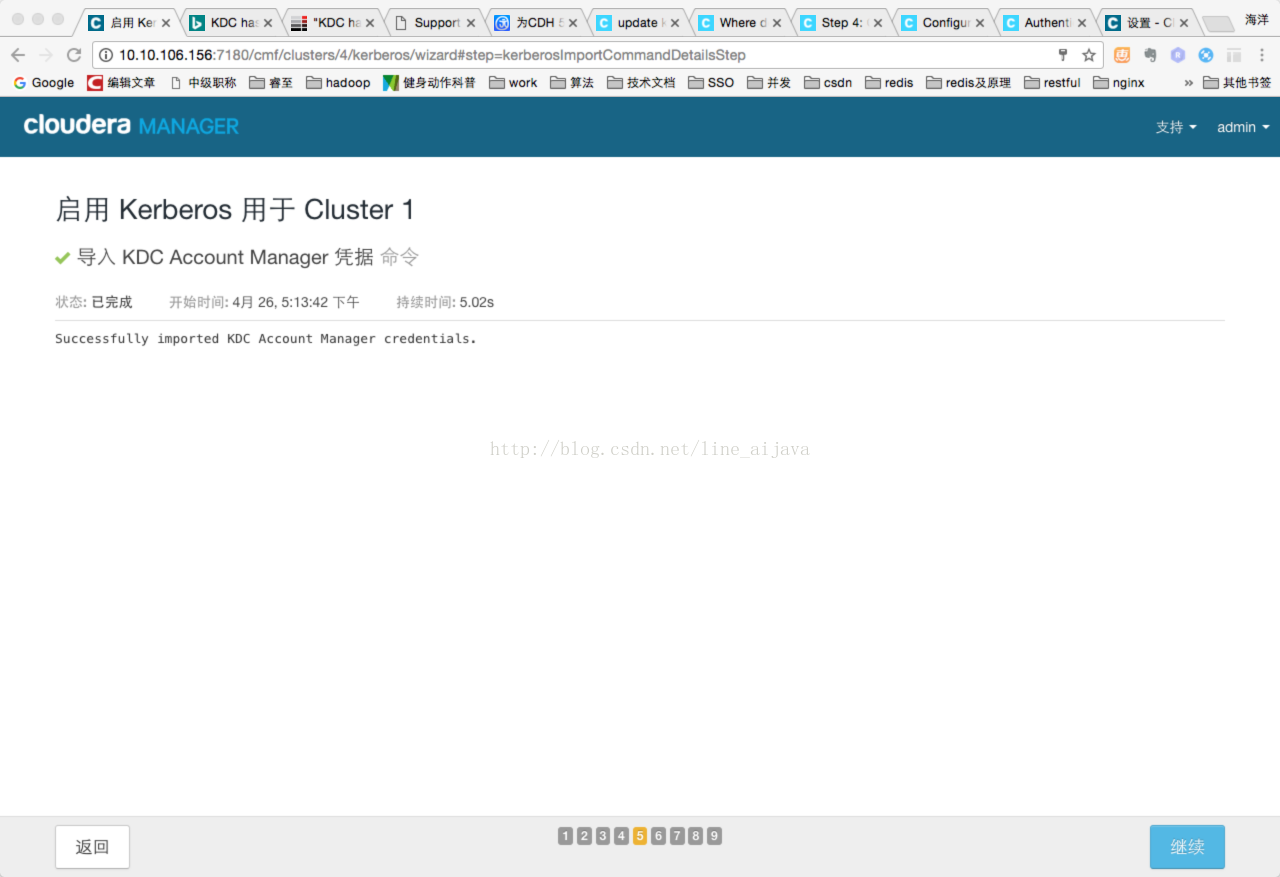Image resolution: width=1280 pixels, height=877 pixels.
Task: Click the blue round extension icon
Action: point(1206,55)
